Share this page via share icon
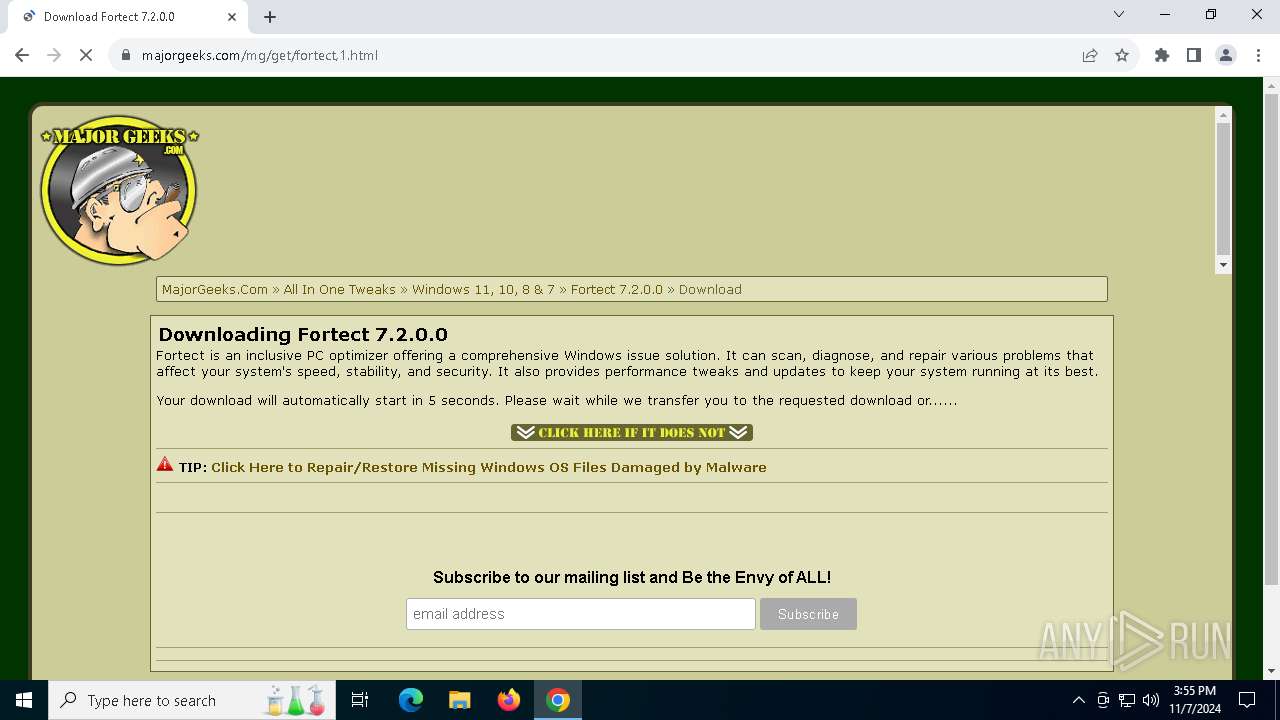Image resolution: width=1280 pixels, height=720 pixels. pyautogui.click(x=1090, y=55)
